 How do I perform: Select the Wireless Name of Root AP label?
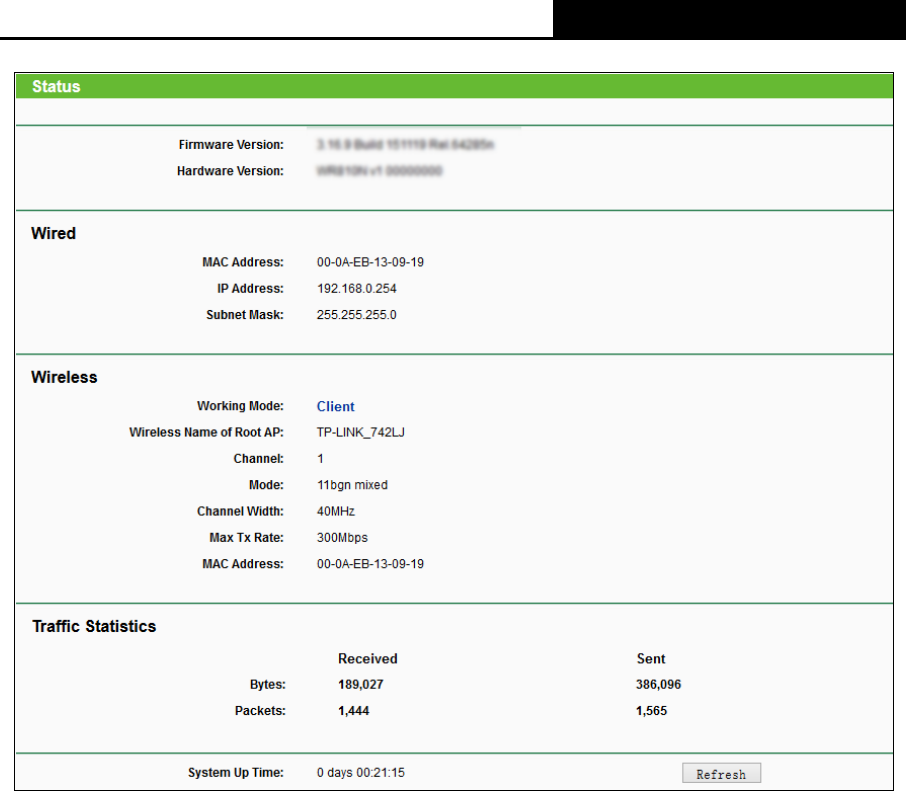click(206, 432)
